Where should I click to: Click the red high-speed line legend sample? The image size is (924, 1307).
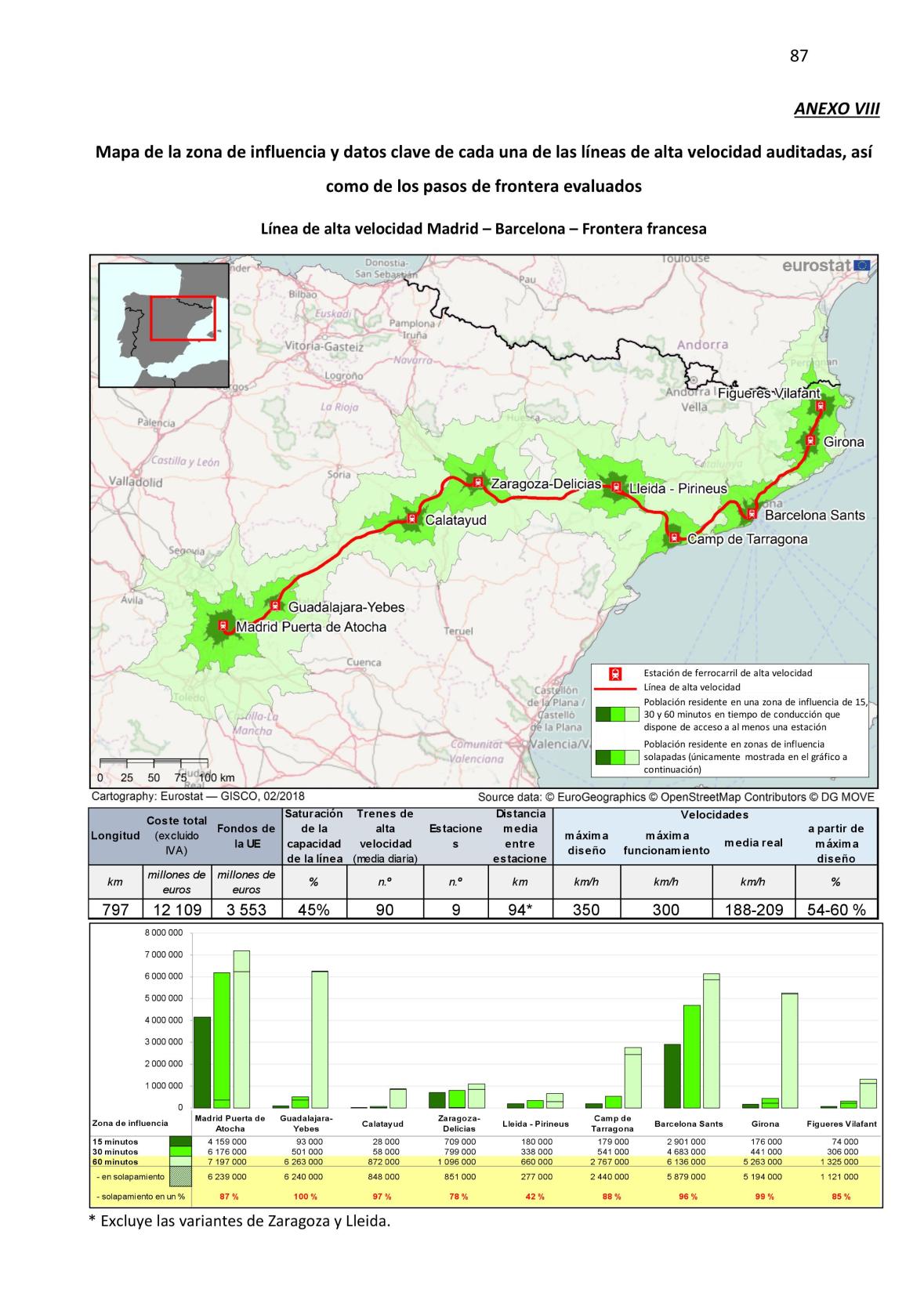(616, 687)
